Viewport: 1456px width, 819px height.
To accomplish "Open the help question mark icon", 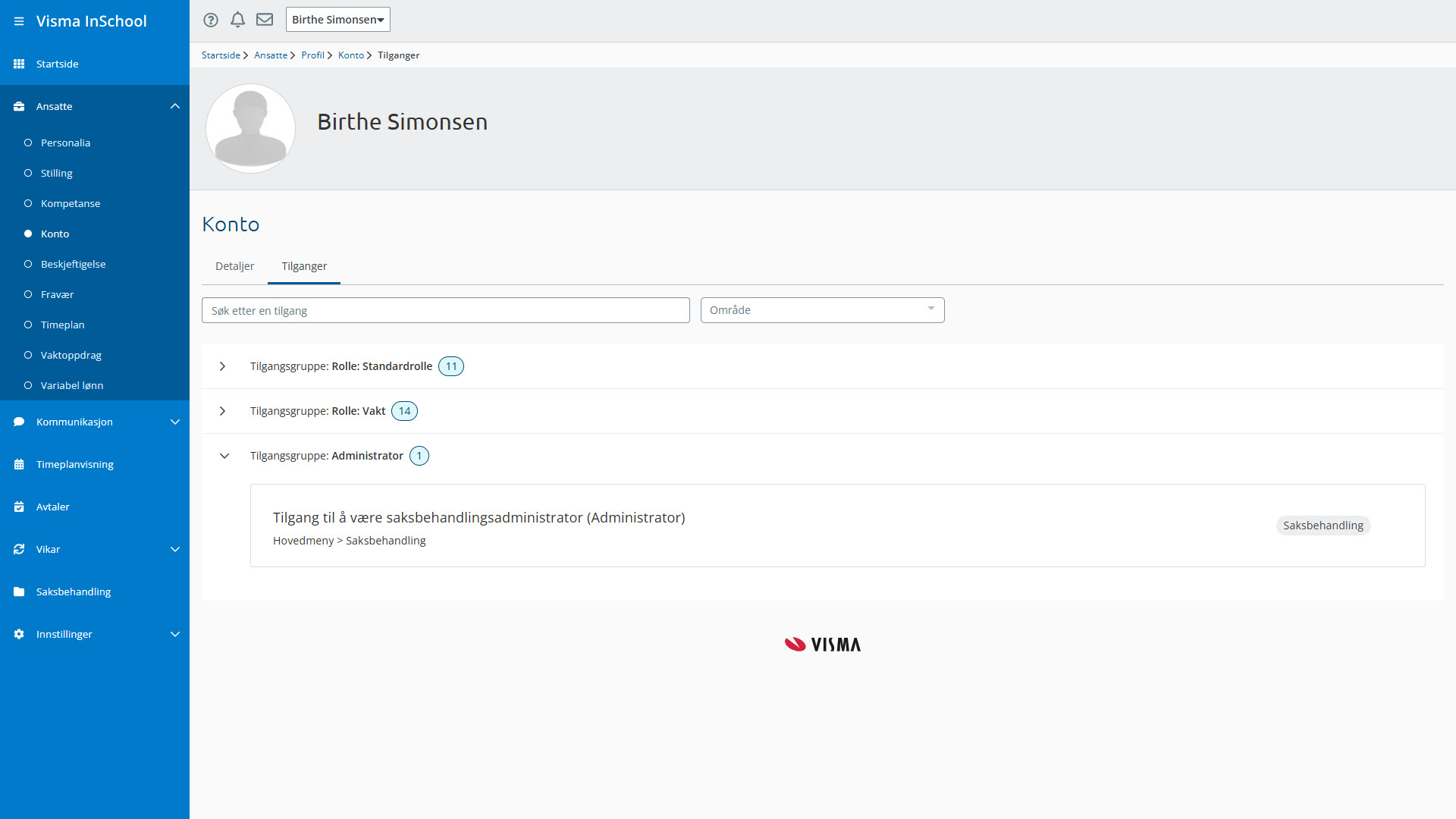I will 211,20.
